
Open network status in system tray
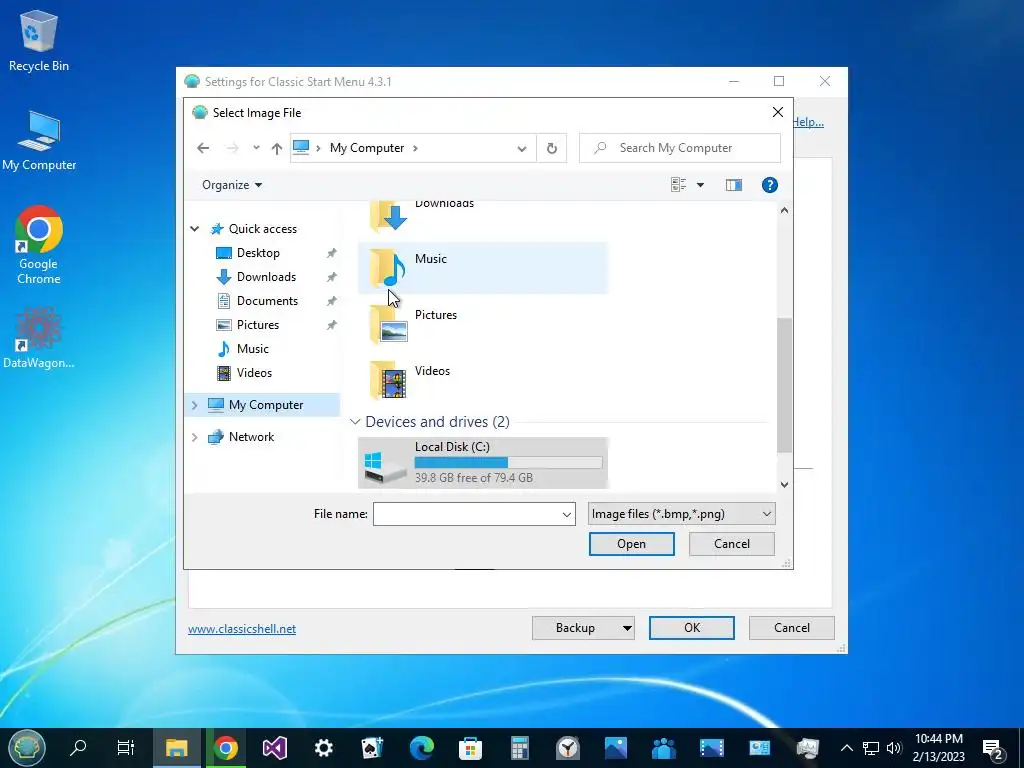click(871, 748)
